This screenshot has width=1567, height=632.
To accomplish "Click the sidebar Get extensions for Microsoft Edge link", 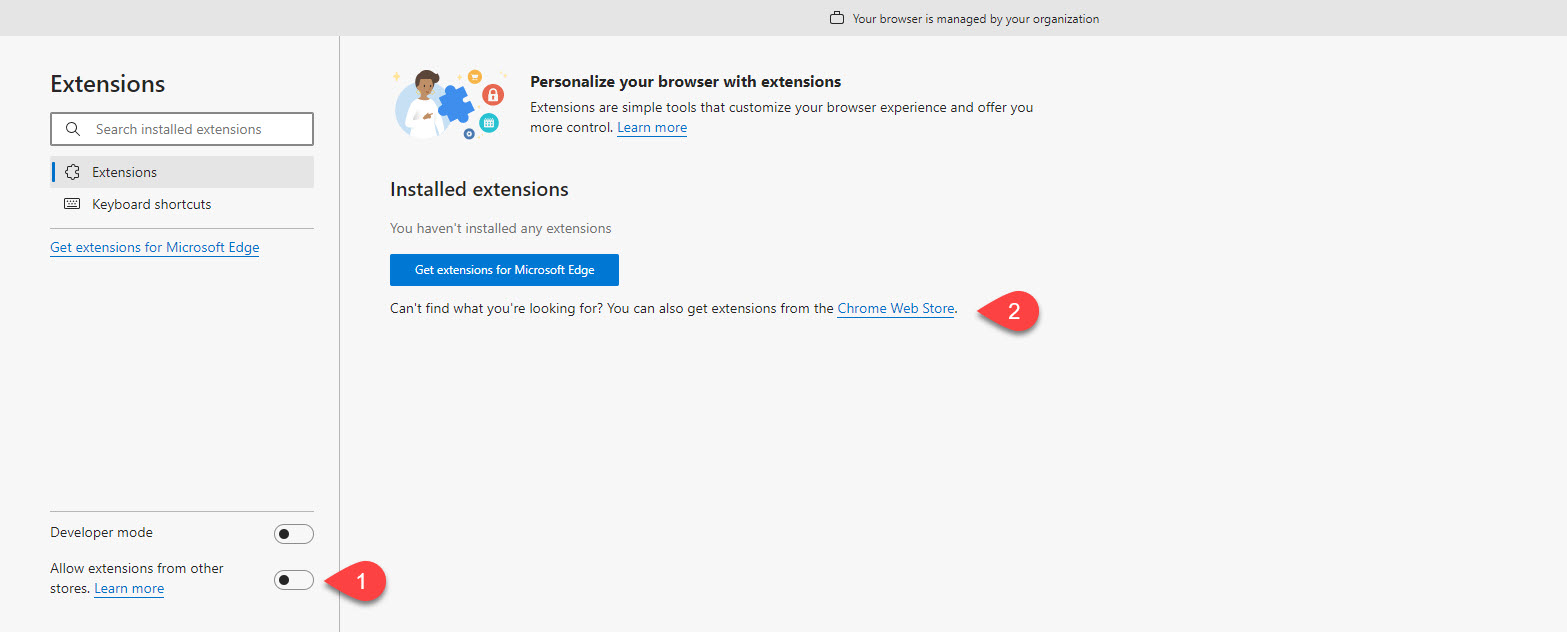I will point(154,247).
